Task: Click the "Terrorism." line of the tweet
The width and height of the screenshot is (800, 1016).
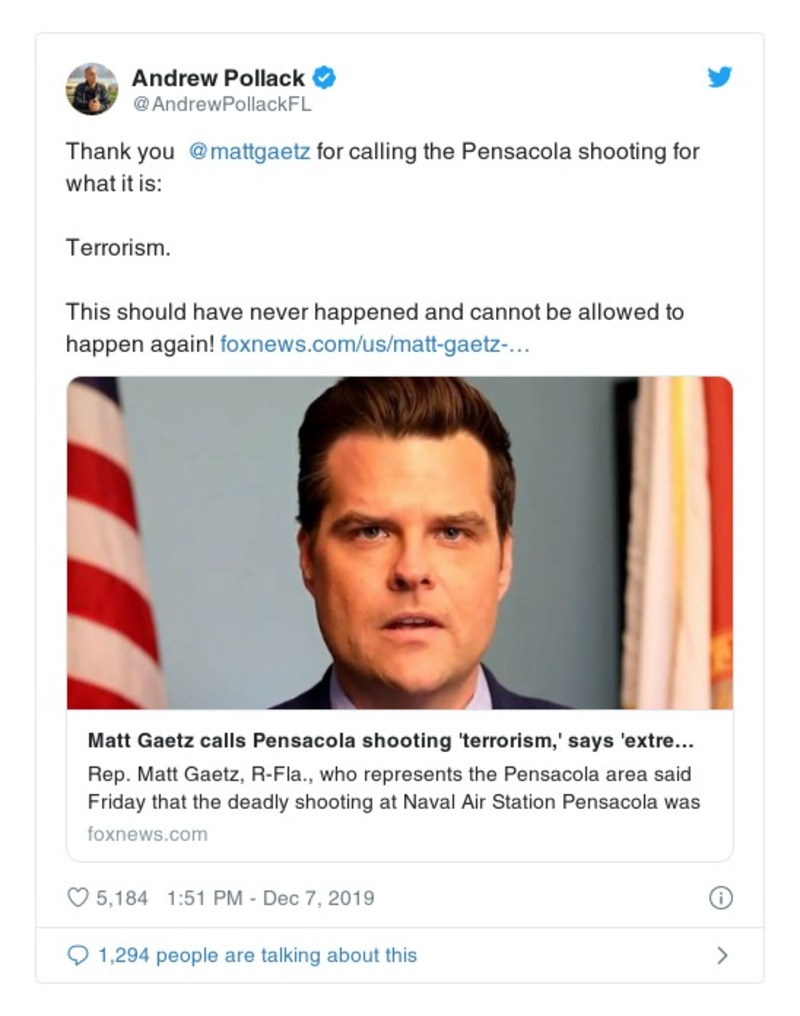Action: coord(118,248)
